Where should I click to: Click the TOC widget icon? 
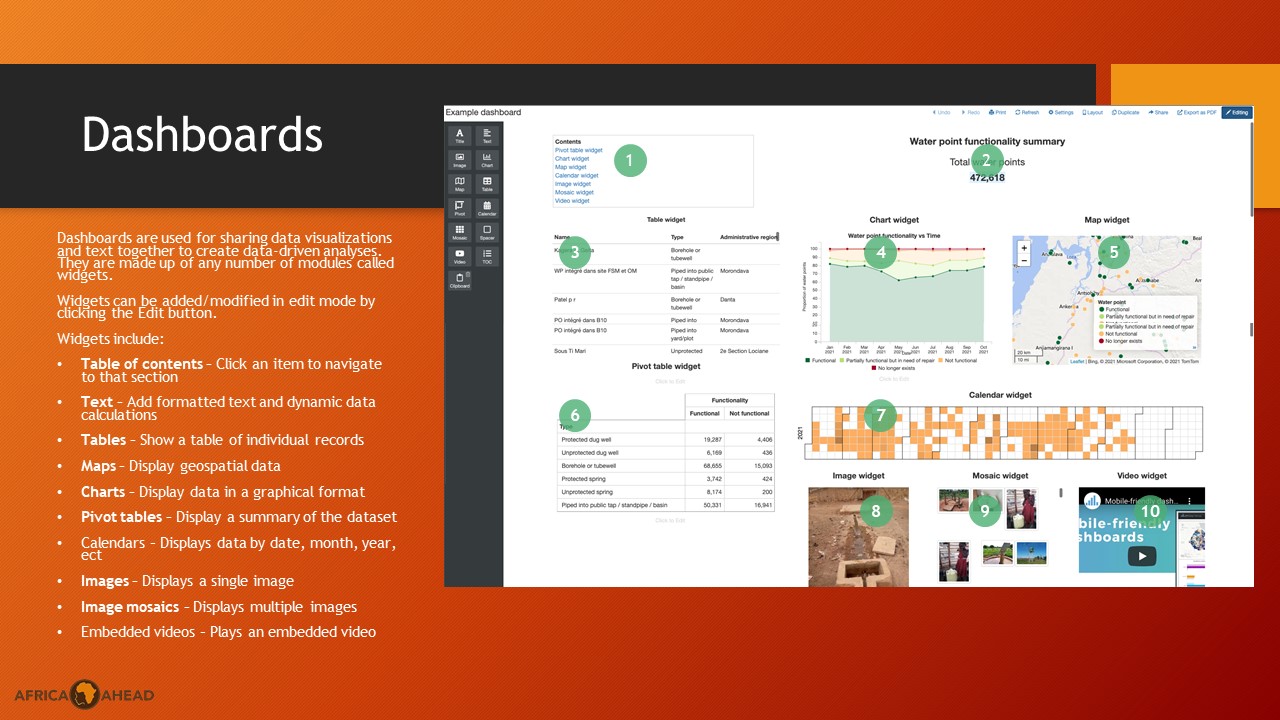[487, 255]
